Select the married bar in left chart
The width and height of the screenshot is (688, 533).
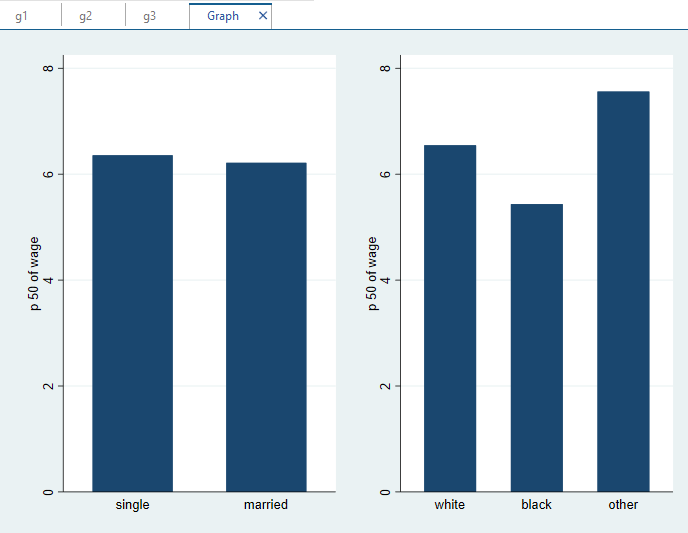pos(266,327)
